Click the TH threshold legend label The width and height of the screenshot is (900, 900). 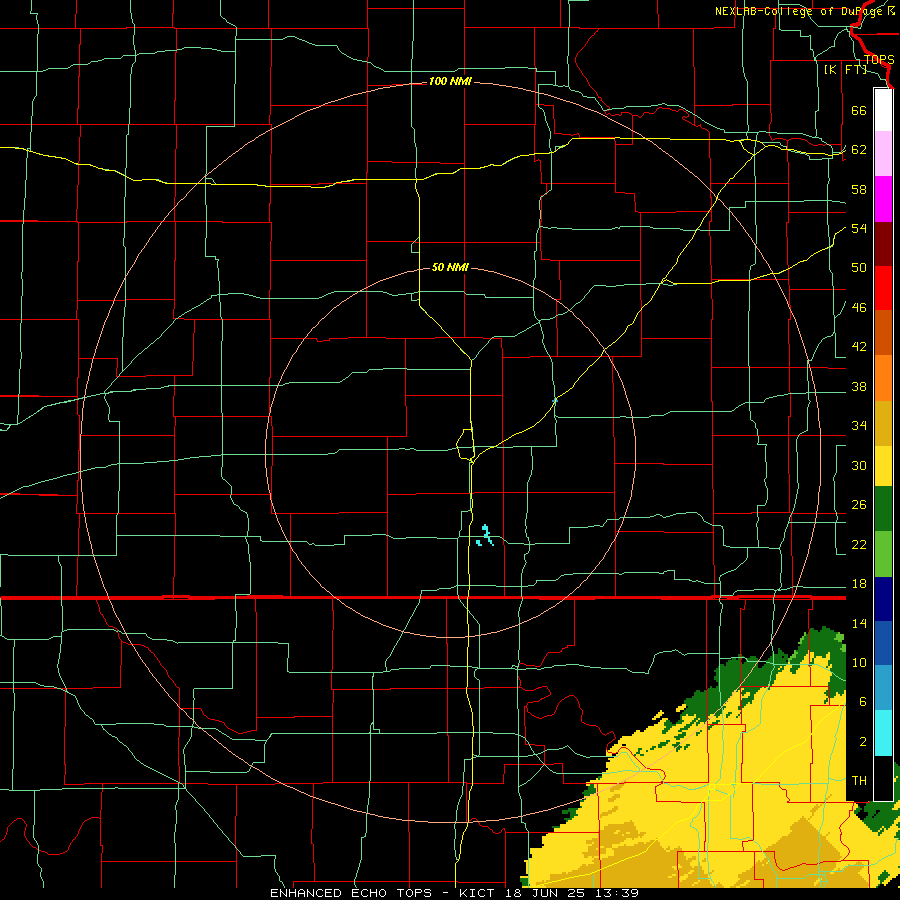click(x=859, y=781)
